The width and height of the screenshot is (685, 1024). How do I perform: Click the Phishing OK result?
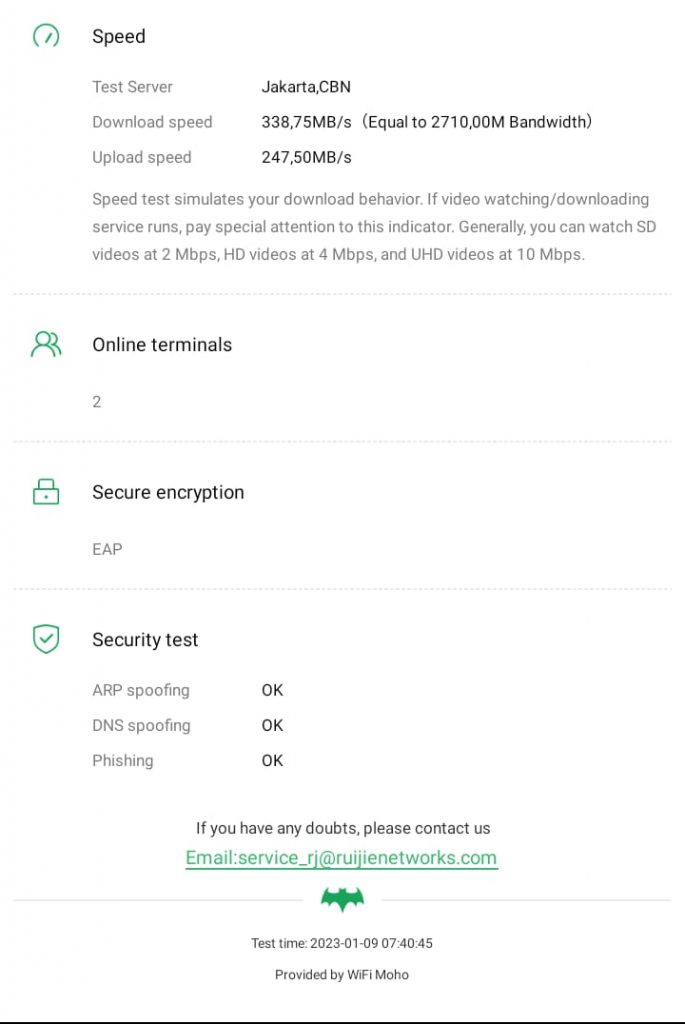pyautogui.click(x=272, y=760)
